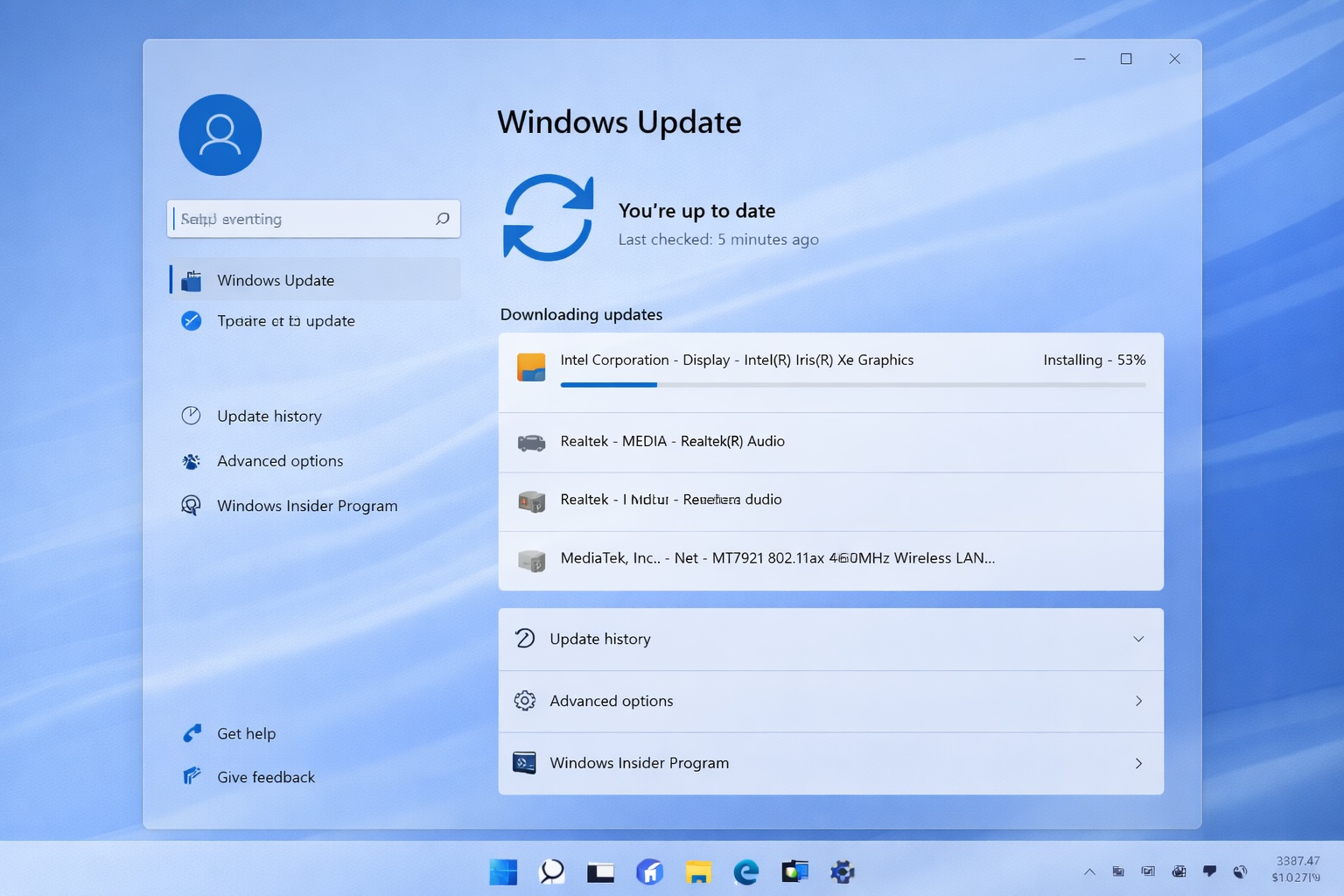The image size is (1344, 896).
Task: Select Update history in the sidebar
Action: (269, 416)
